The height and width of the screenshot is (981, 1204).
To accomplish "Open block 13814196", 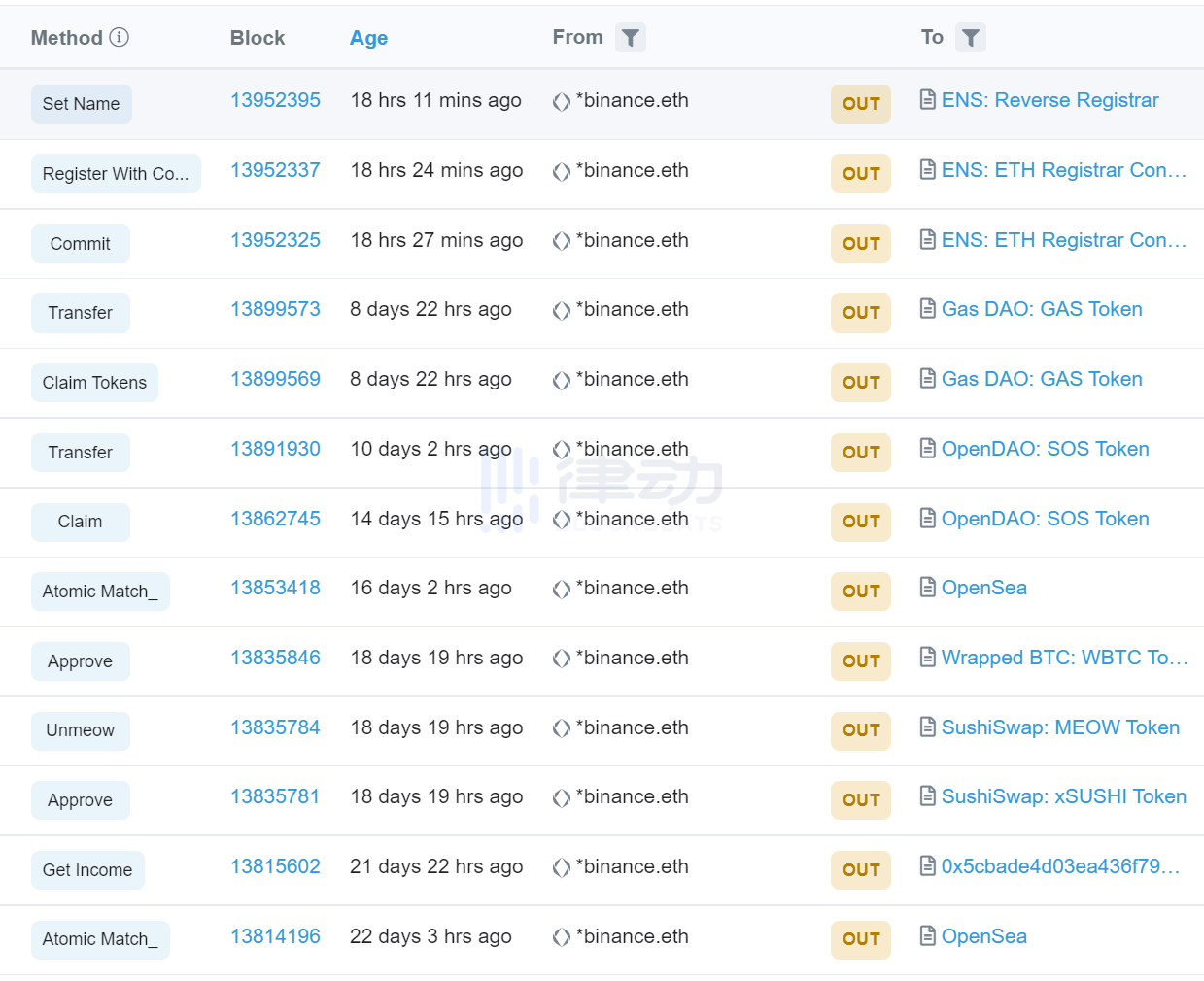I will tap(275, 936).
